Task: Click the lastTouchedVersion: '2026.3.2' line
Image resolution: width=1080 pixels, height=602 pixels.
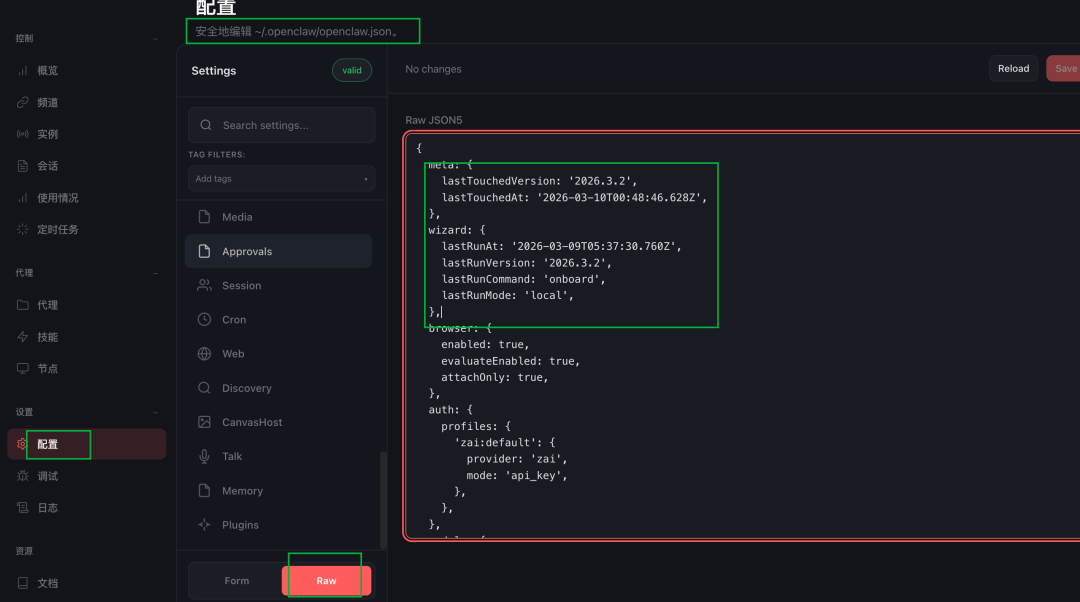Action: pyautogui.click(x=539, y=181)
